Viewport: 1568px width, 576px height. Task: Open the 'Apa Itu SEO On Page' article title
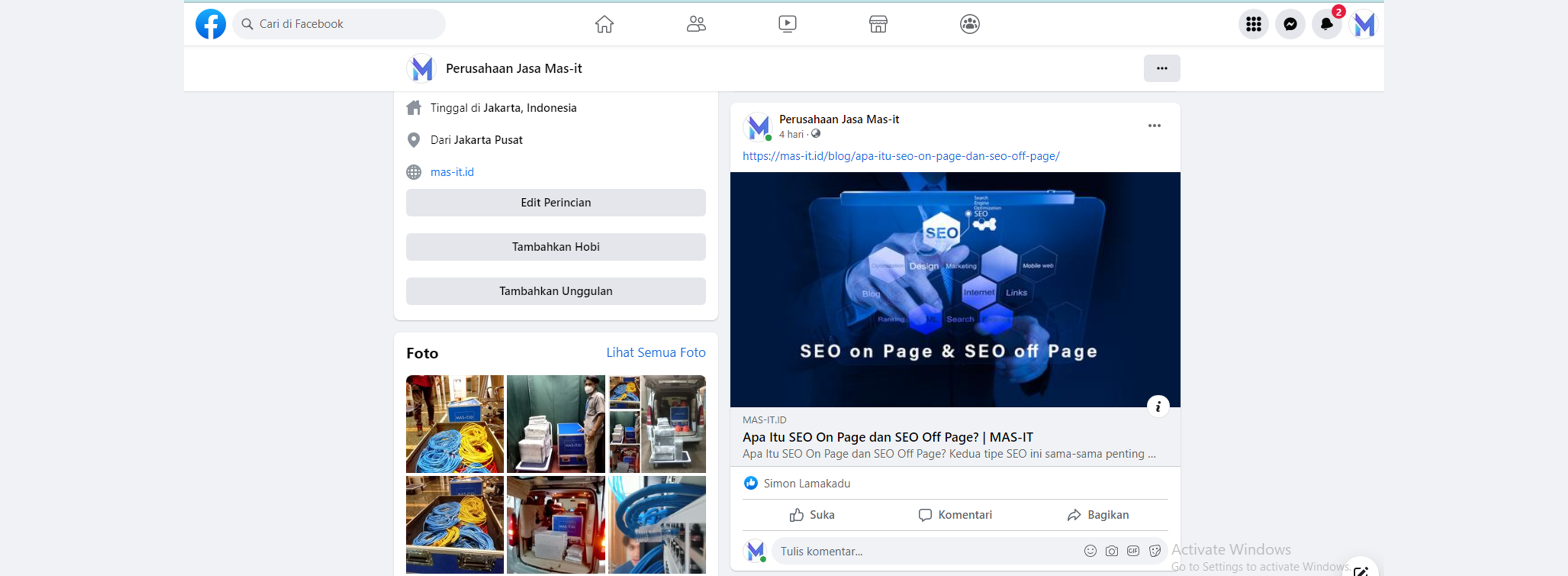click(887, 437)
